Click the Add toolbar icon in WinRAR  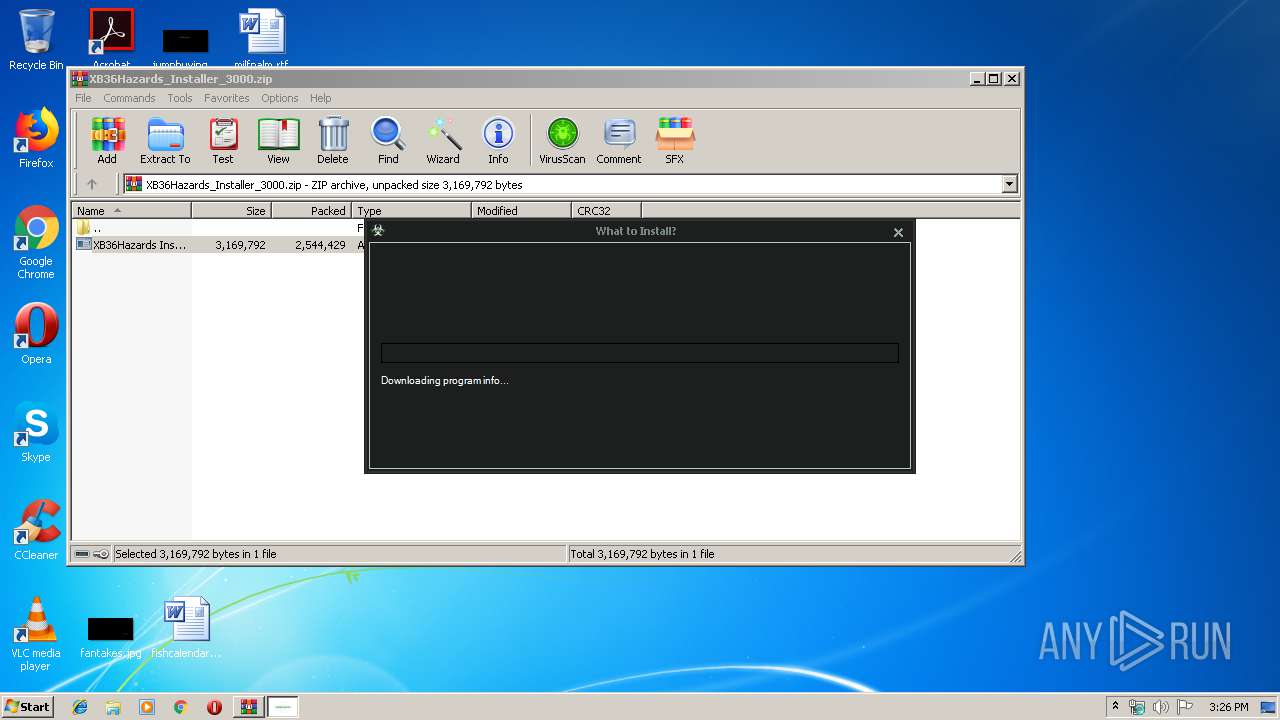click(107, 140)
